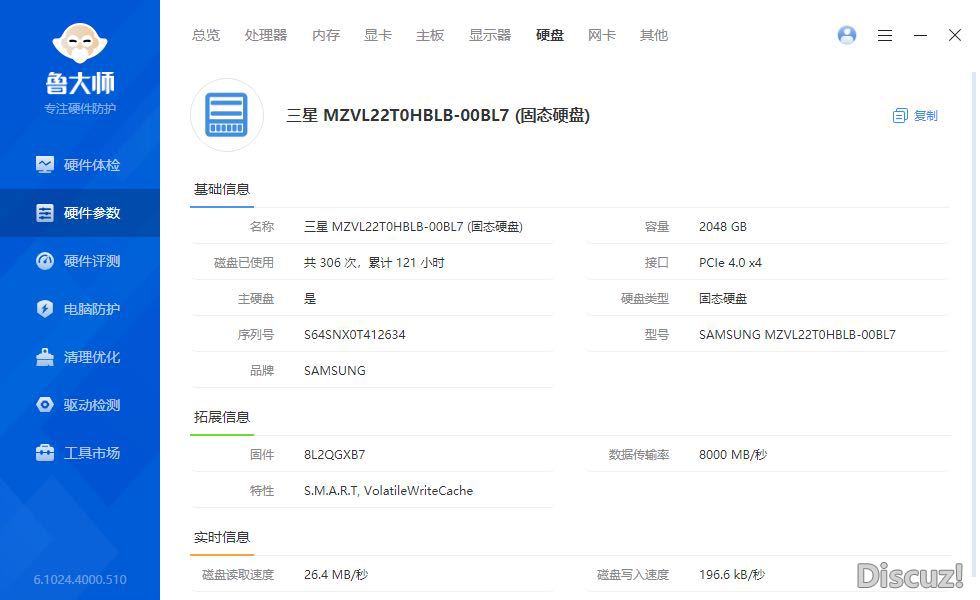The image size is (980, 600).
Task: Click the interface value PCIe 4.0 x4
Action: pyautogui.click(x=730, y=262)
